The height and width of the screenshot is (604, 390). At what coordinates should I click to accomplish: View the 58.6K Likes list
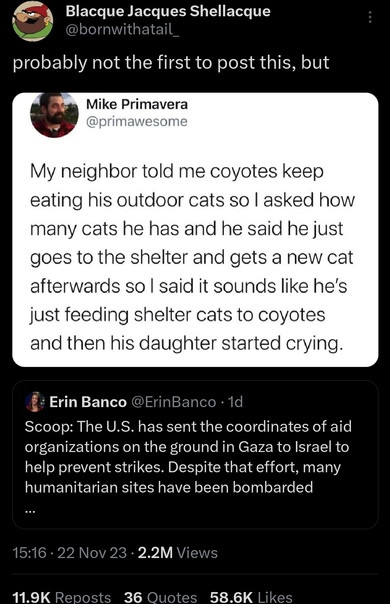pos(251,597)
